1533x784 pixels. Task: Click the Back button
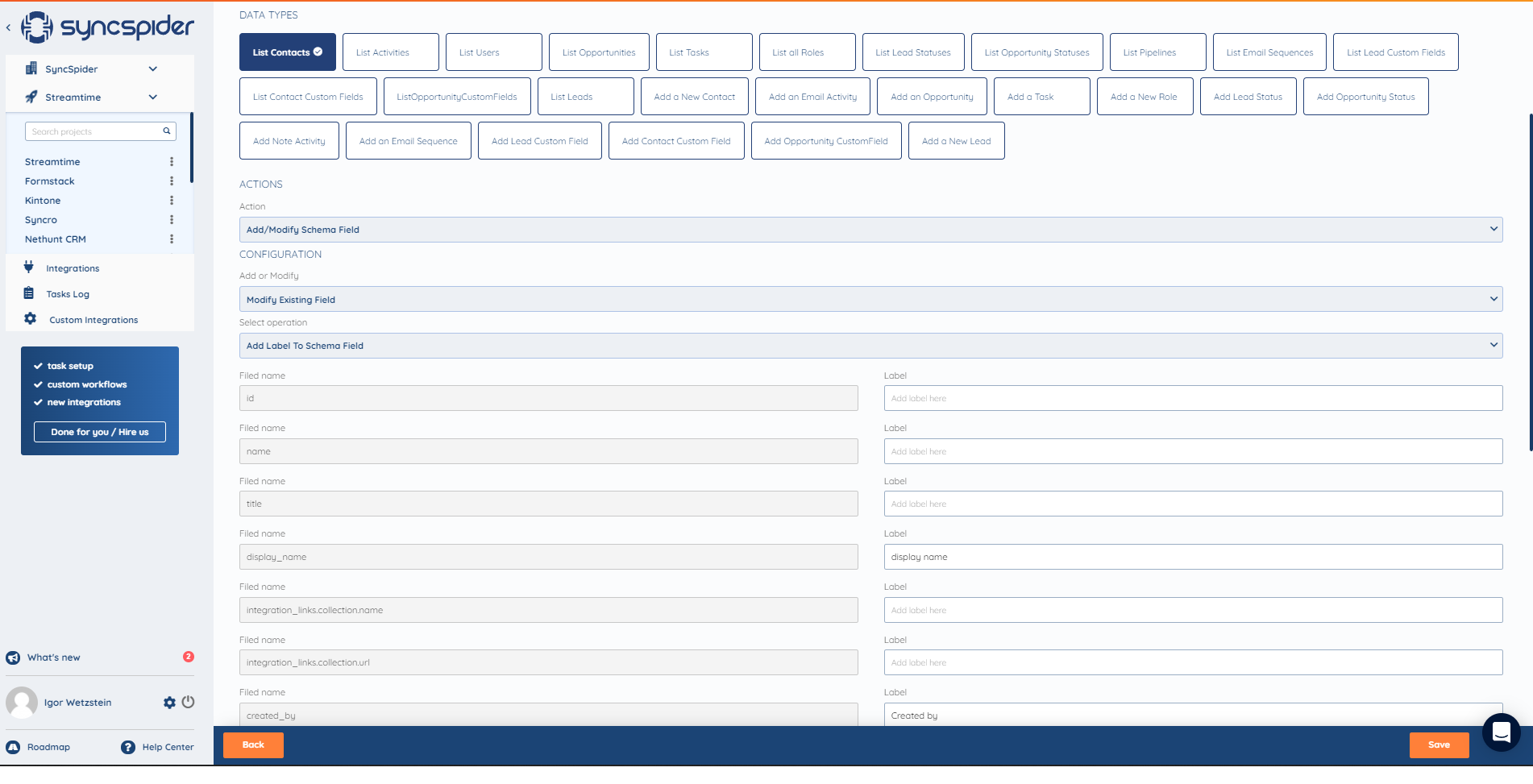(x=253, y=745)
